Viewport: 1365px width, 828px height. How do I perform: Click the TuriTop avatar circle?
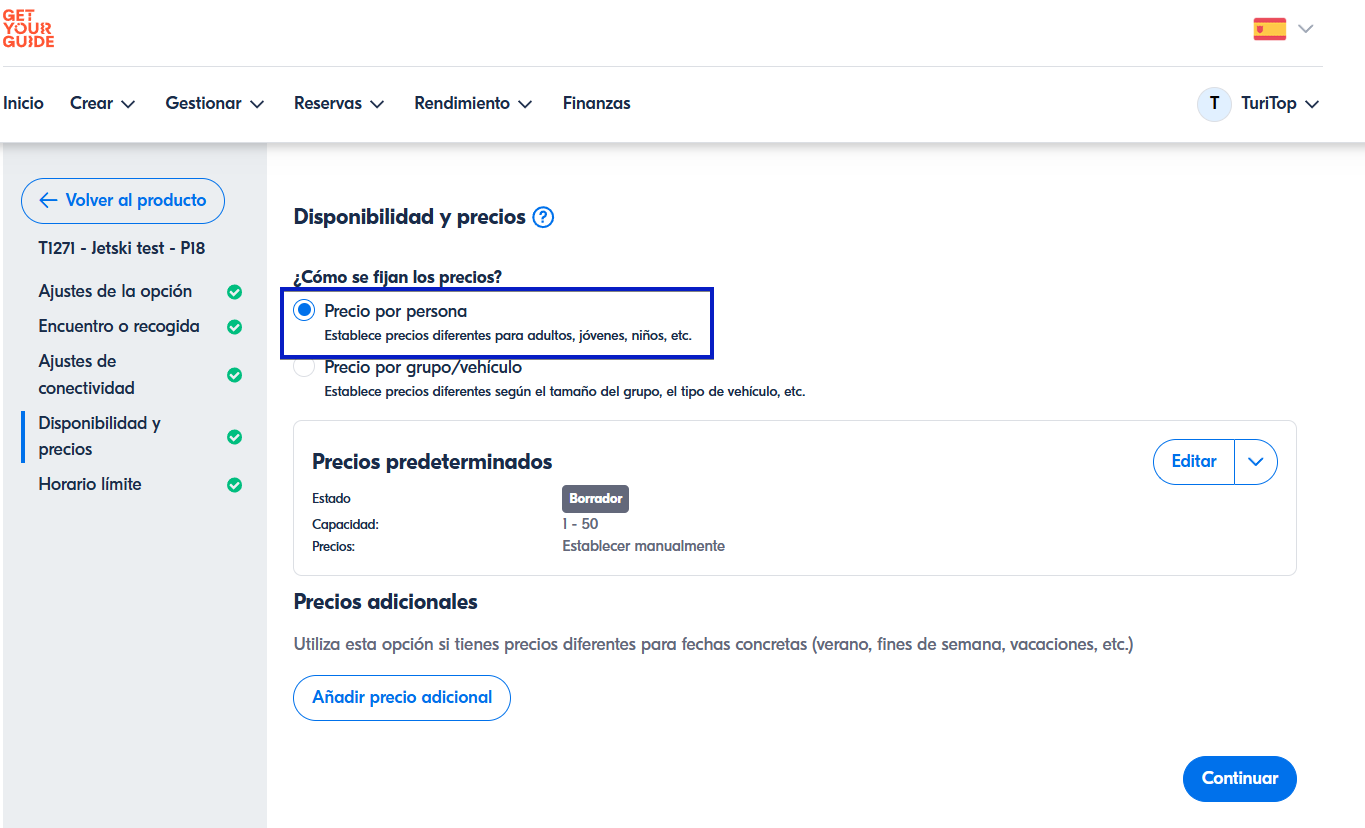point(1214,104)
